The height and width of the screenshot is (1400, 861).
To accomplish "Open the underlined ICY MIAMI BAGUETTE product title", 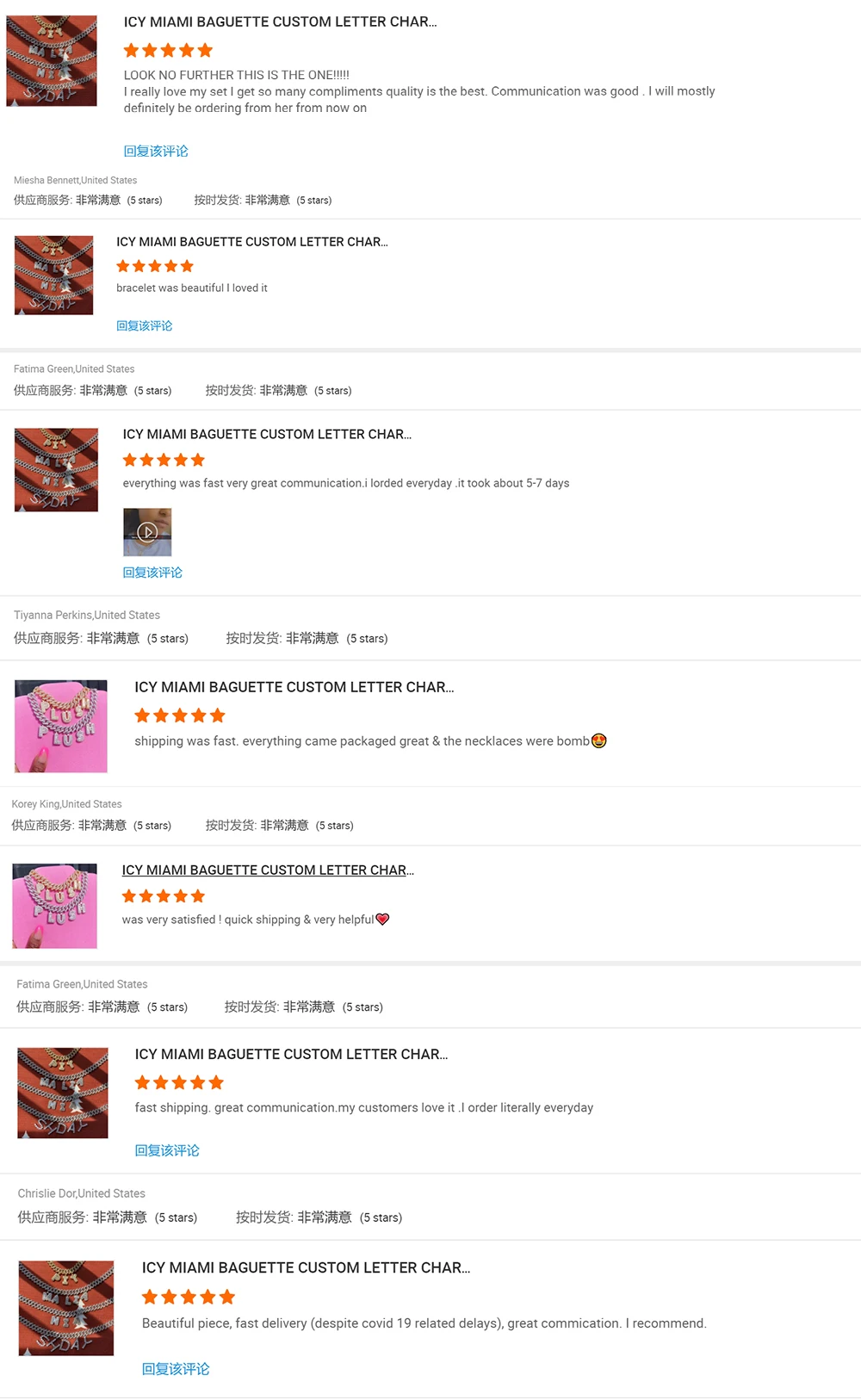I will (x=268, y=870).
